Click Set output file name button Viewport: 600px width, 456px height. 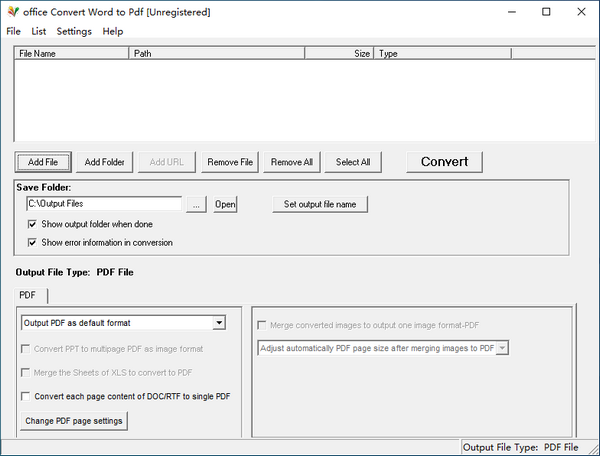[320, 204]
